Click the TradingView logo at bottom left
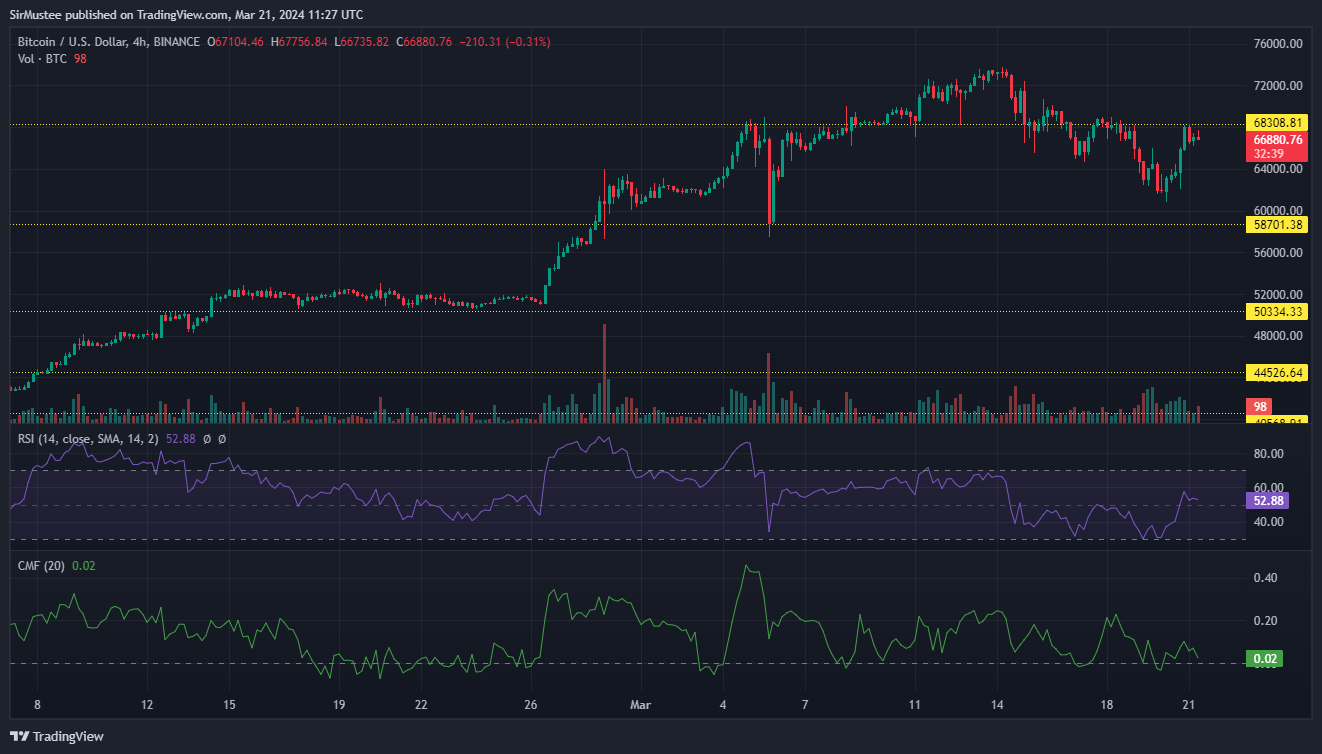 pos(57,737)
